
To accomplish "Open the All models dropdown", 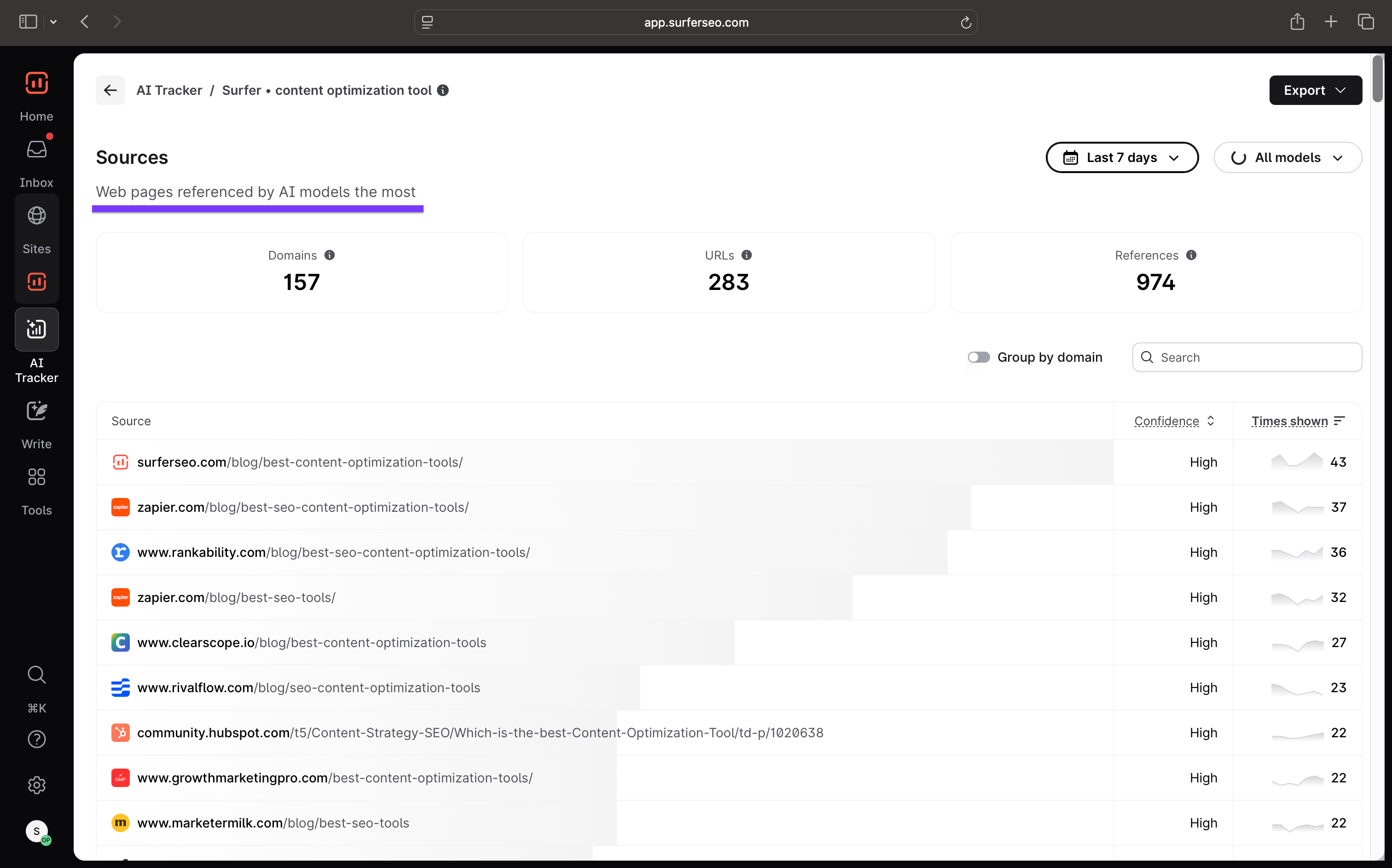I will [x=1288, y=157].
